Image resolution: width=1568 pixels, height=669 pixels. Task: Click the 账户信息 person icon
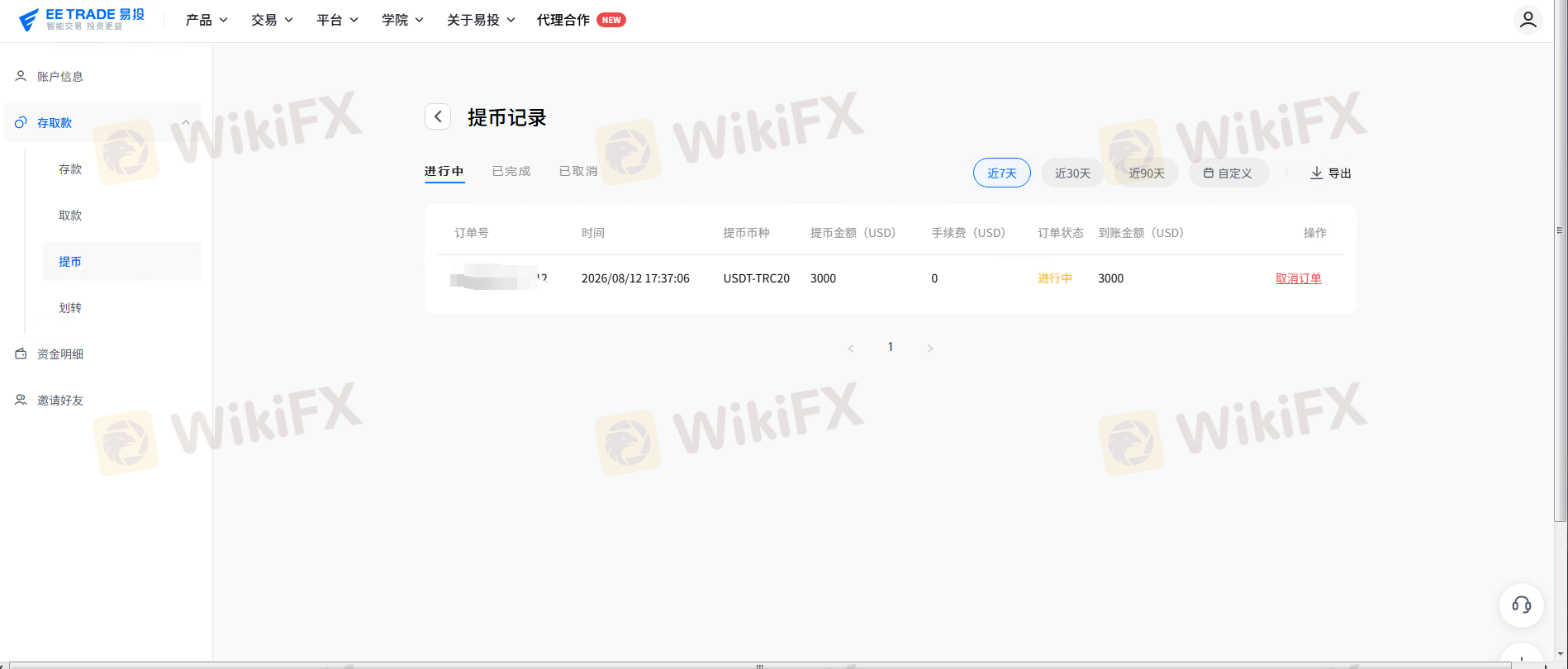click(21, 76)
